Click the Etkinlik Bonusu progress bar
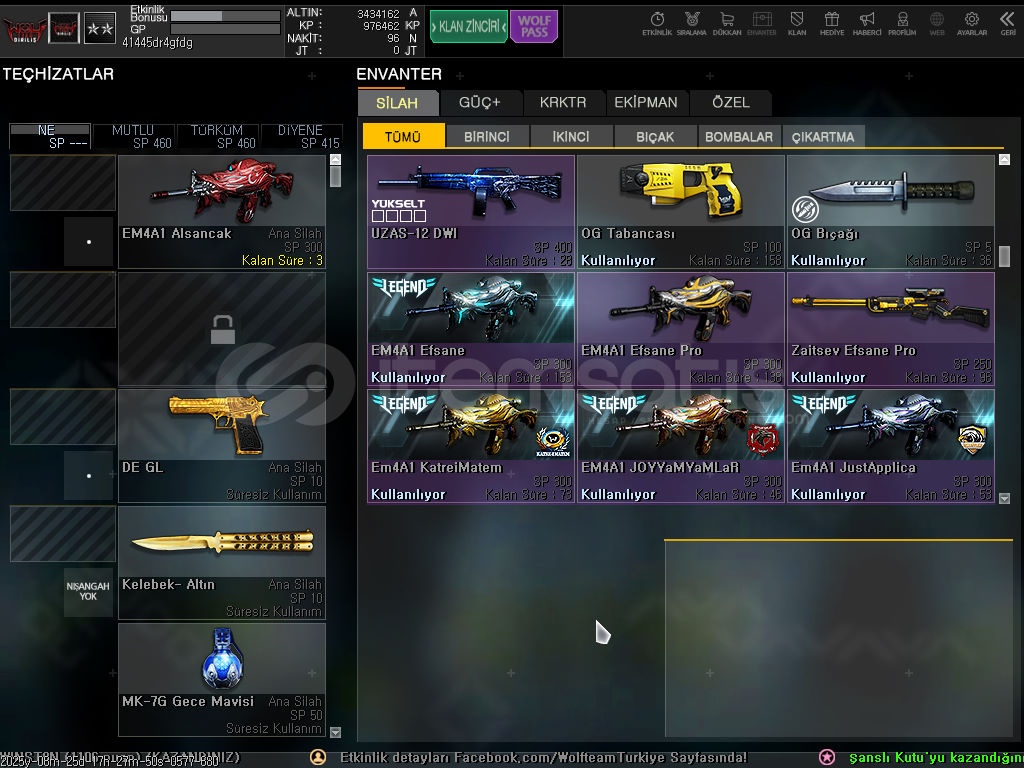The height and width of the screenshot is (768, 1024). pyautogui.click(x=225, y=16)
